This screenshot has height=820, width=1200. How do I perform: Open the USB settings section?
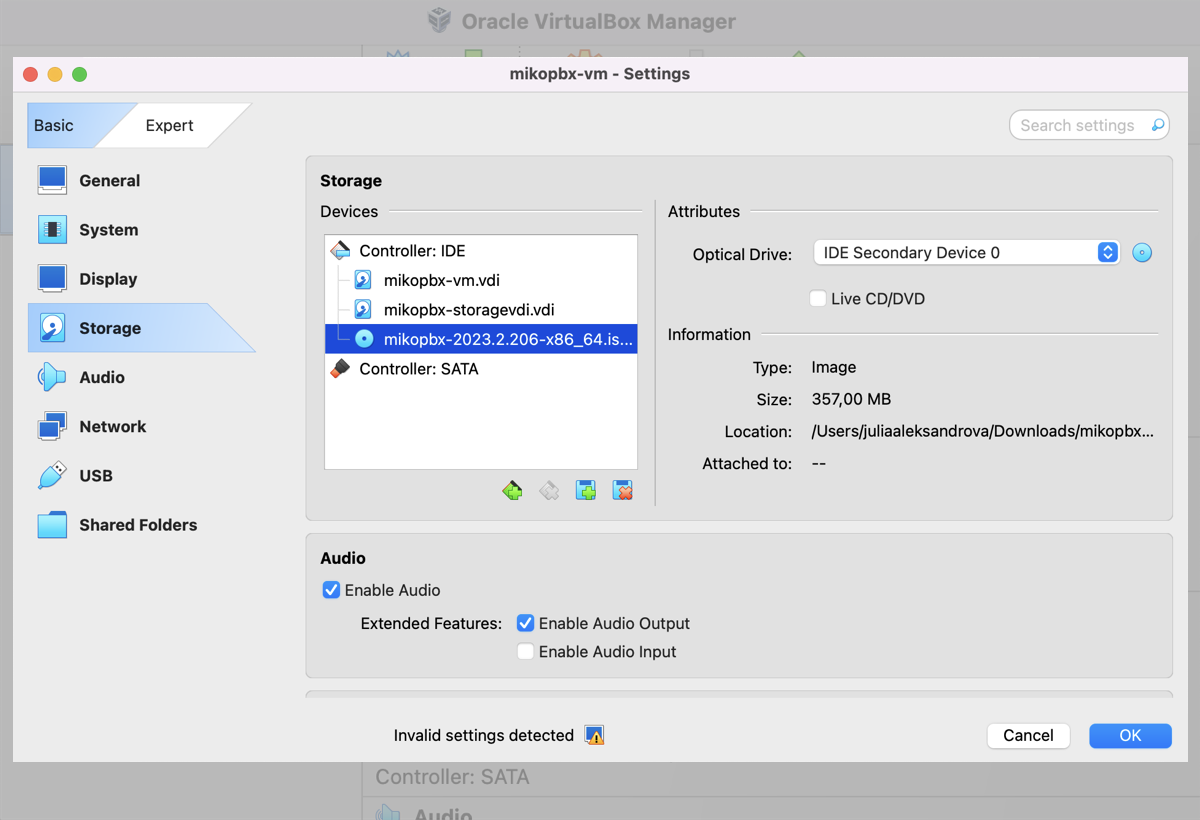pyautogui.click(x=95, y=476)
